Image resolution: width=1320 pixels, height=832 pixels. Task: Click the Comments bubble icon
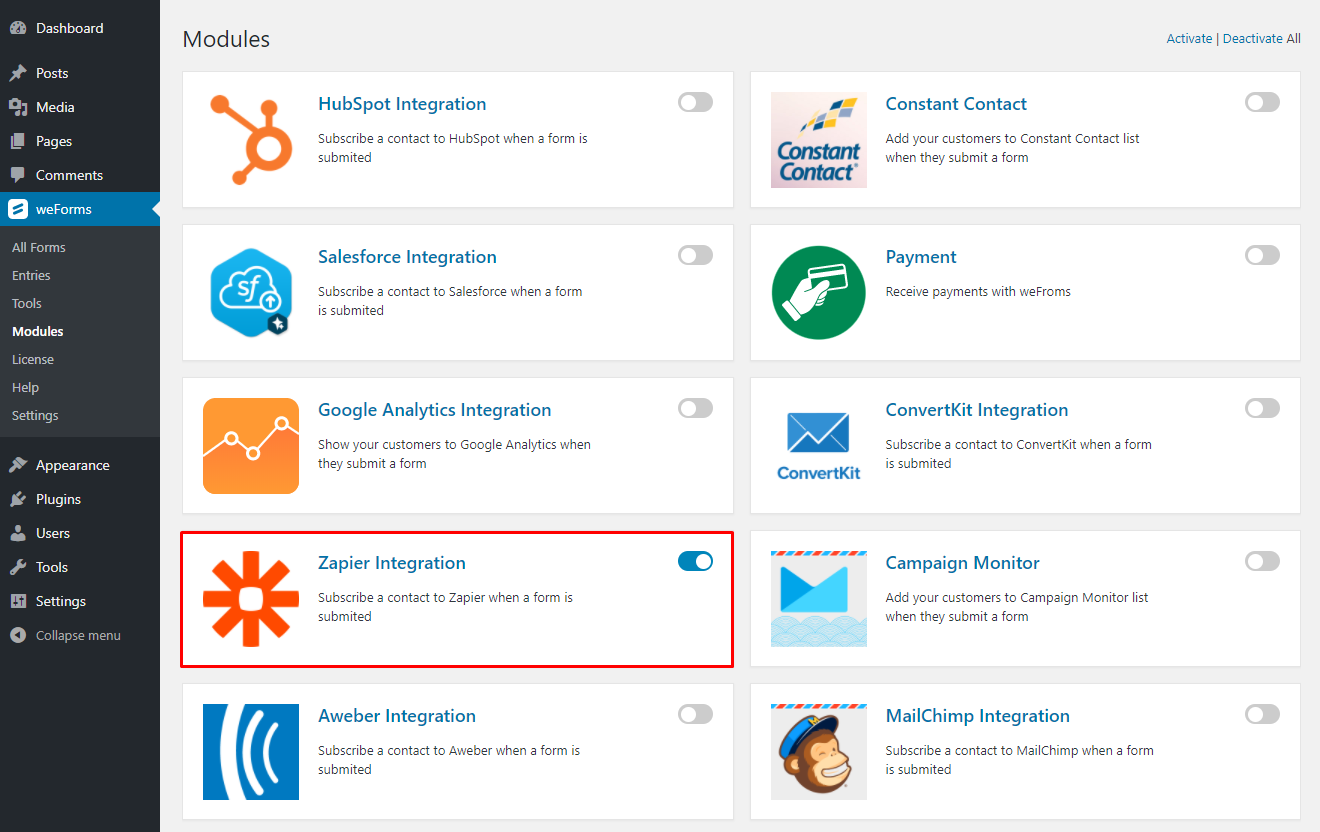coord(18,175)
